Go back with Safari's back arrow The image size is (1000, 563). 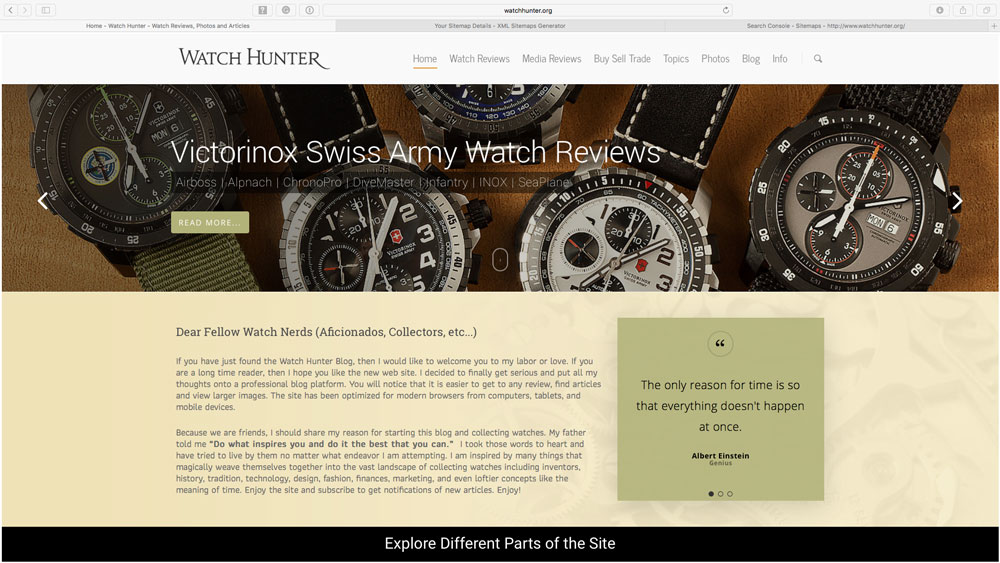10,10
